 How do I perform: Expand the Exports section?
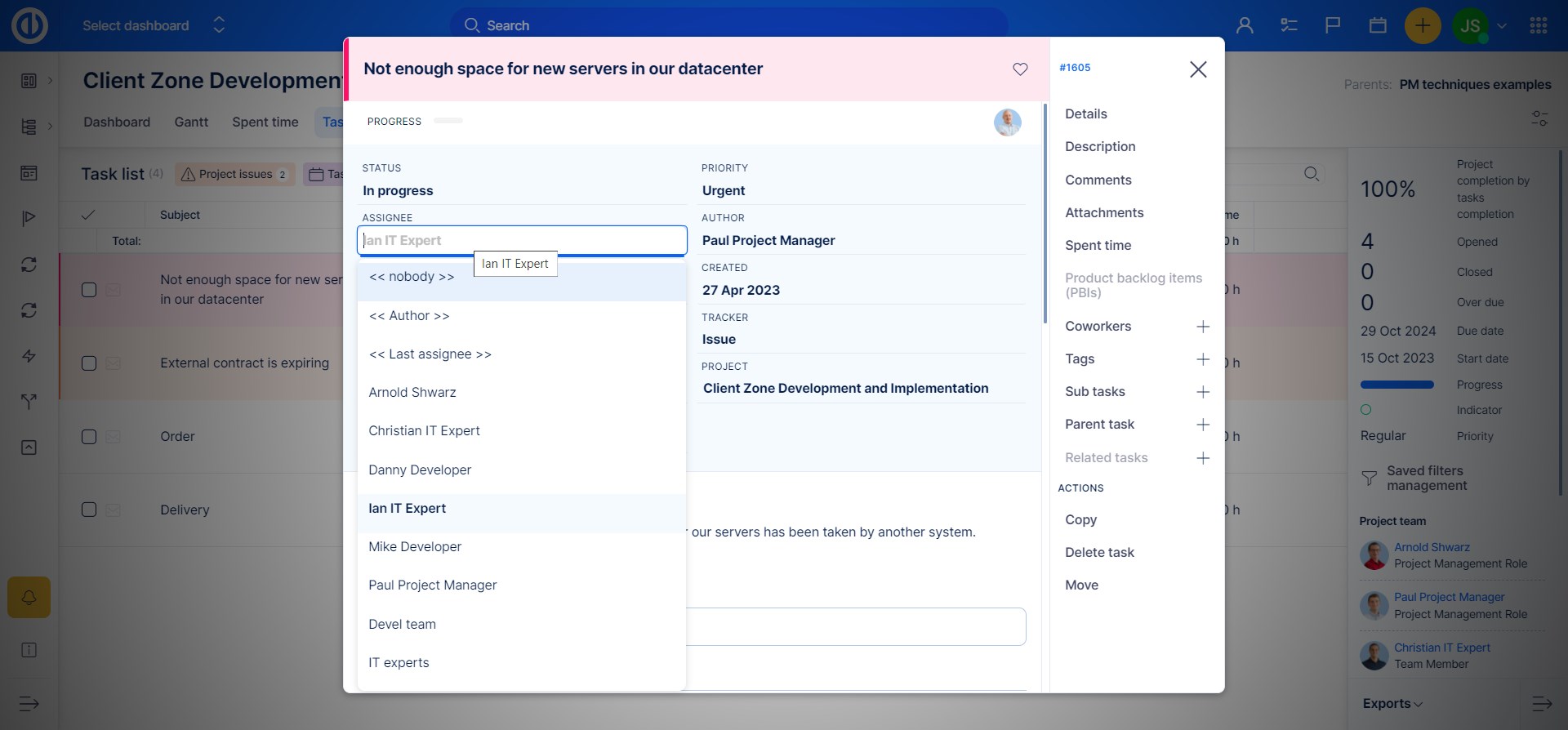[1392, 704]
